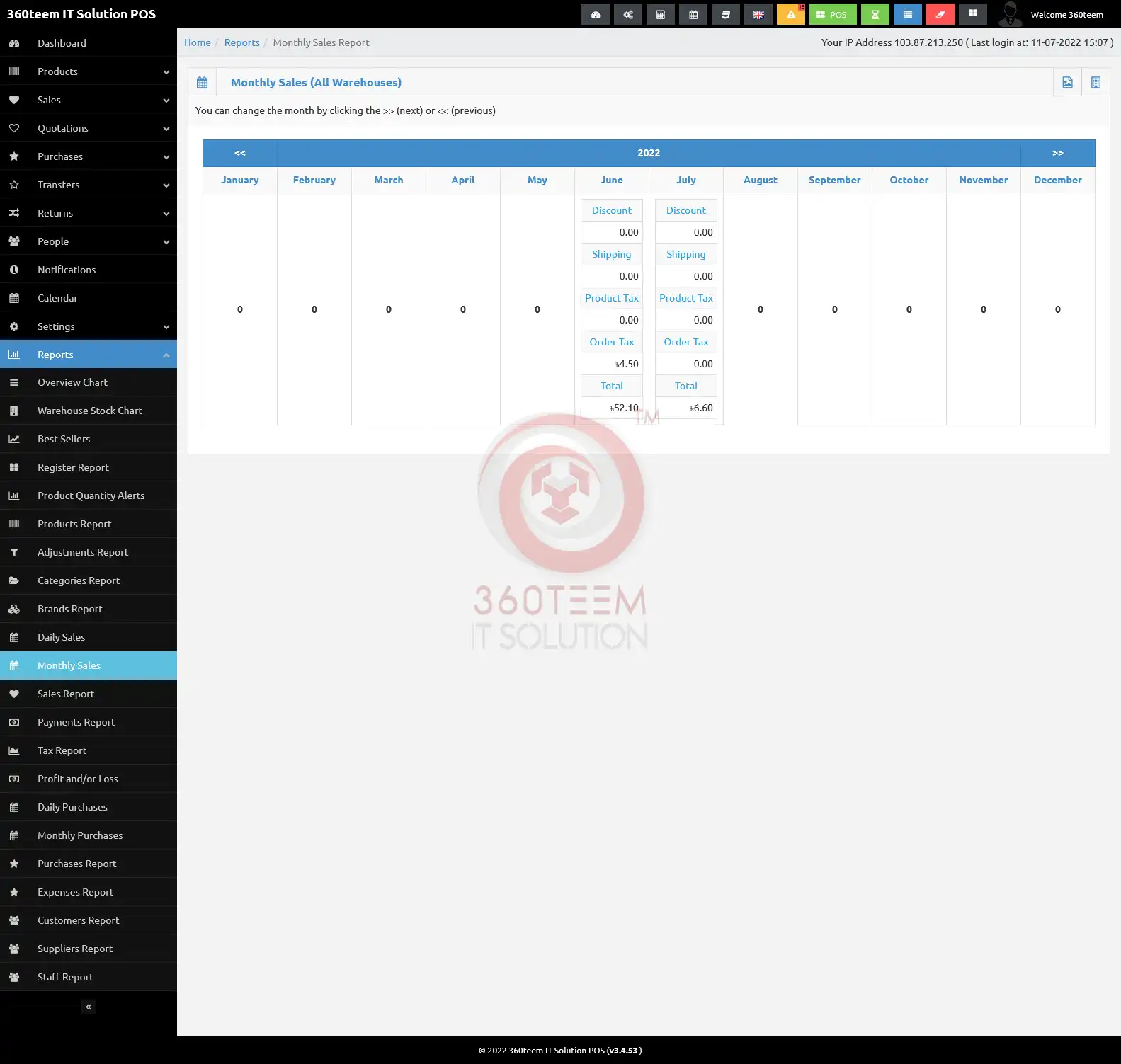Click Brands Report cubes icon
The width and height of the screenshot is (1121, 1064).
pos(14,609)
